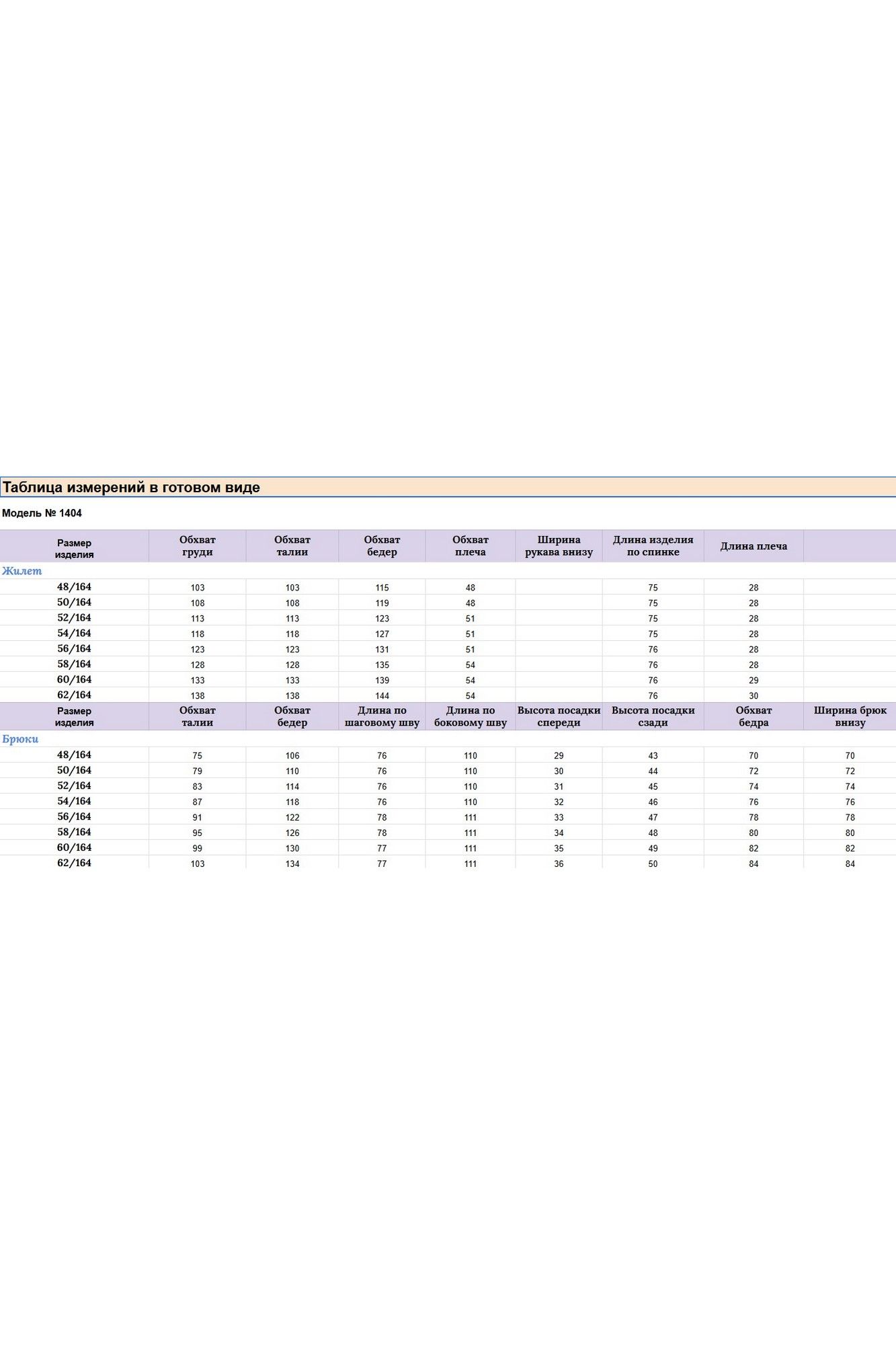Click the "Длина изделия по спинке" header
This screenshot has height=1345, width=896.
653,546
